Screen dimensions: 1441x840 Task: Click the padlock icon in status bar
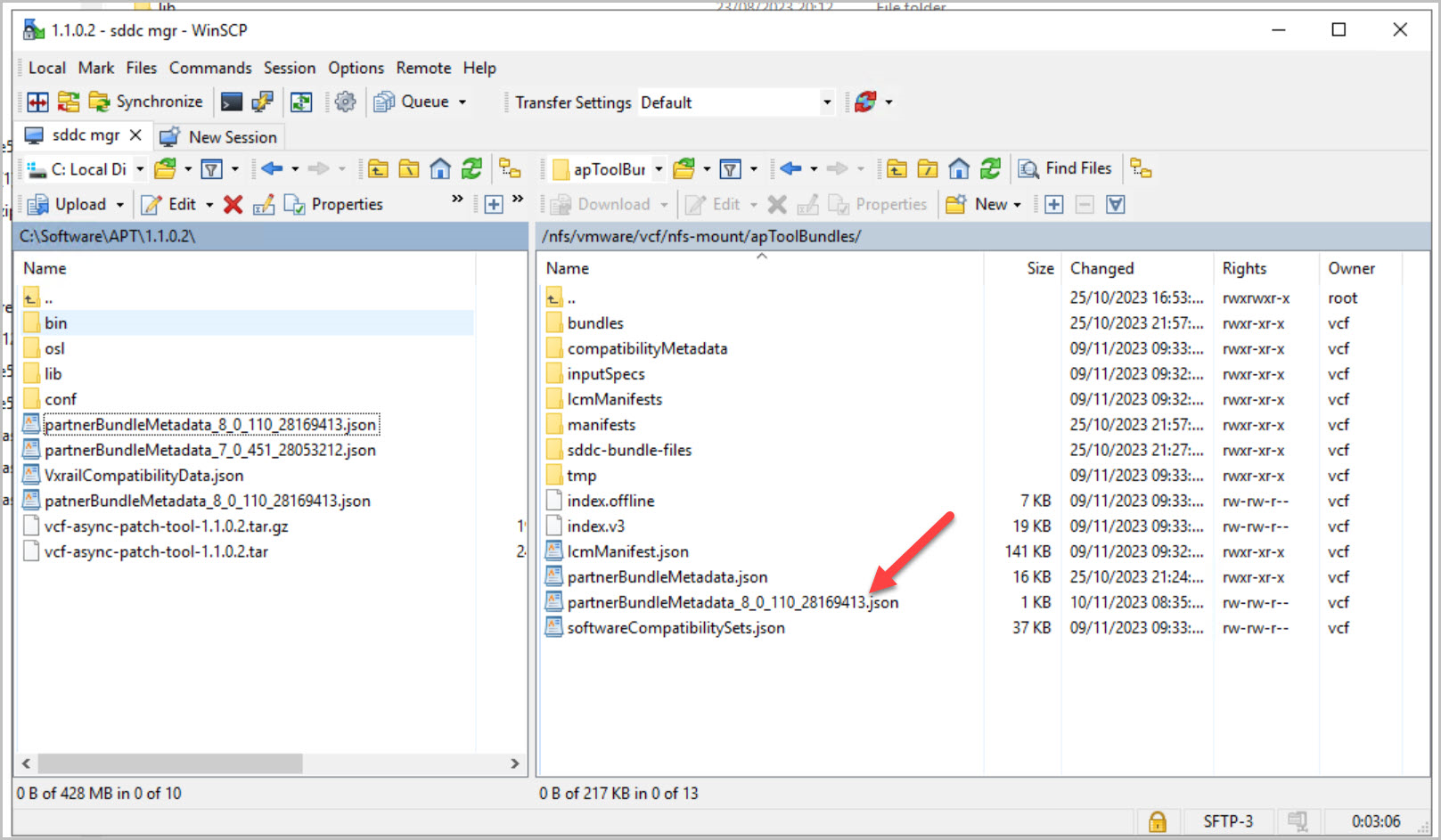point(1157,820)
